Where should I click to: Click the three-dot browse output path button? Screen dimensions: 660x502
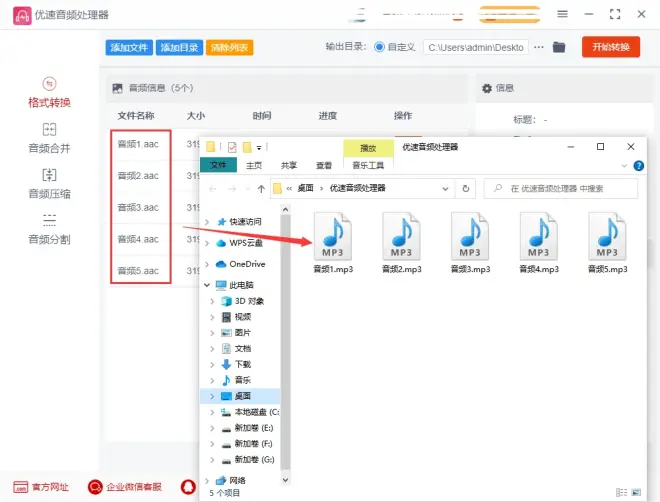point(539,47)
